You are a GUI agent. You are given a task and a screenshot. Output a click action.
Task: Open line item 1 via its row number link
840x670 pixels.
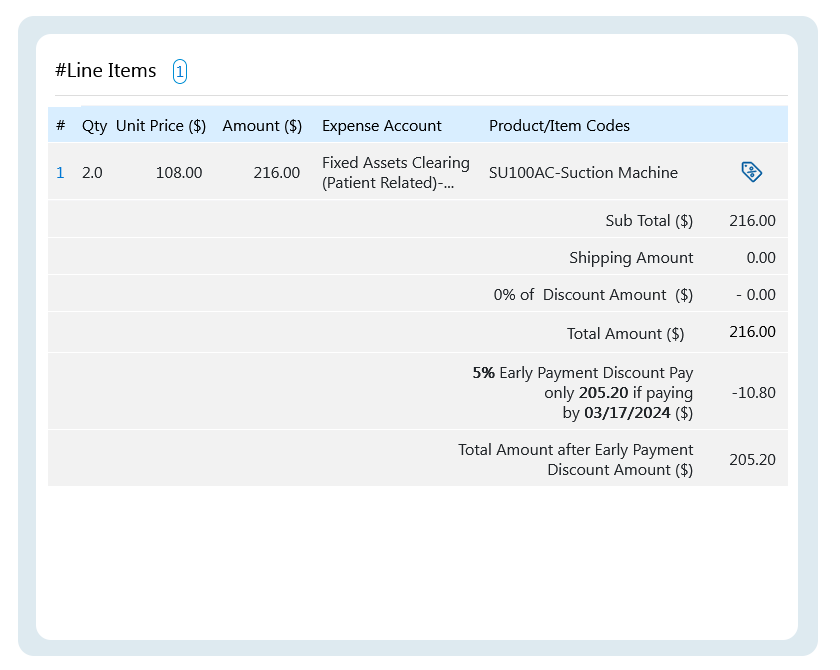pos(60,172)
